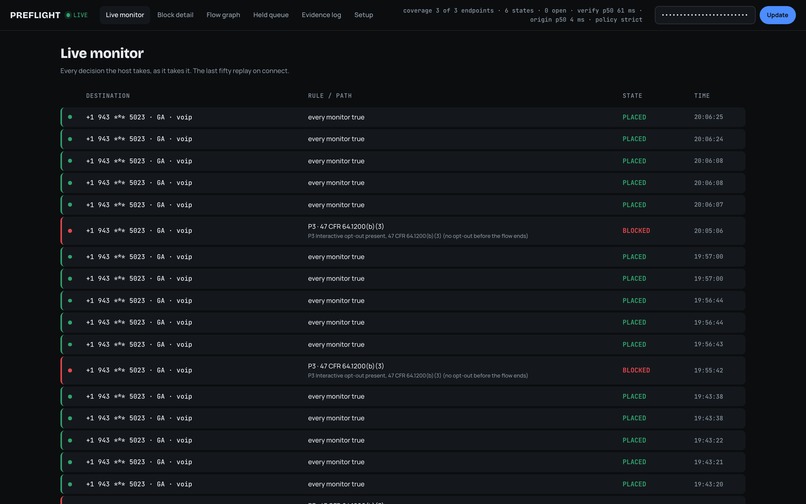The width and height of the screenshot is (806, 504).
Task: Click the PREFLIGHT logo
Action: pyautogui.click(x=35, y=15)
